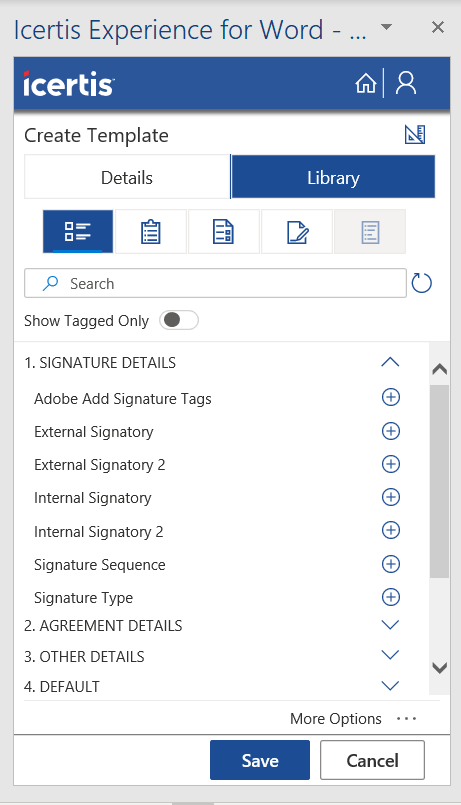Switch to the Library tab
The width and height of the screenshot is (461, 805).
(x=333, y=177)
